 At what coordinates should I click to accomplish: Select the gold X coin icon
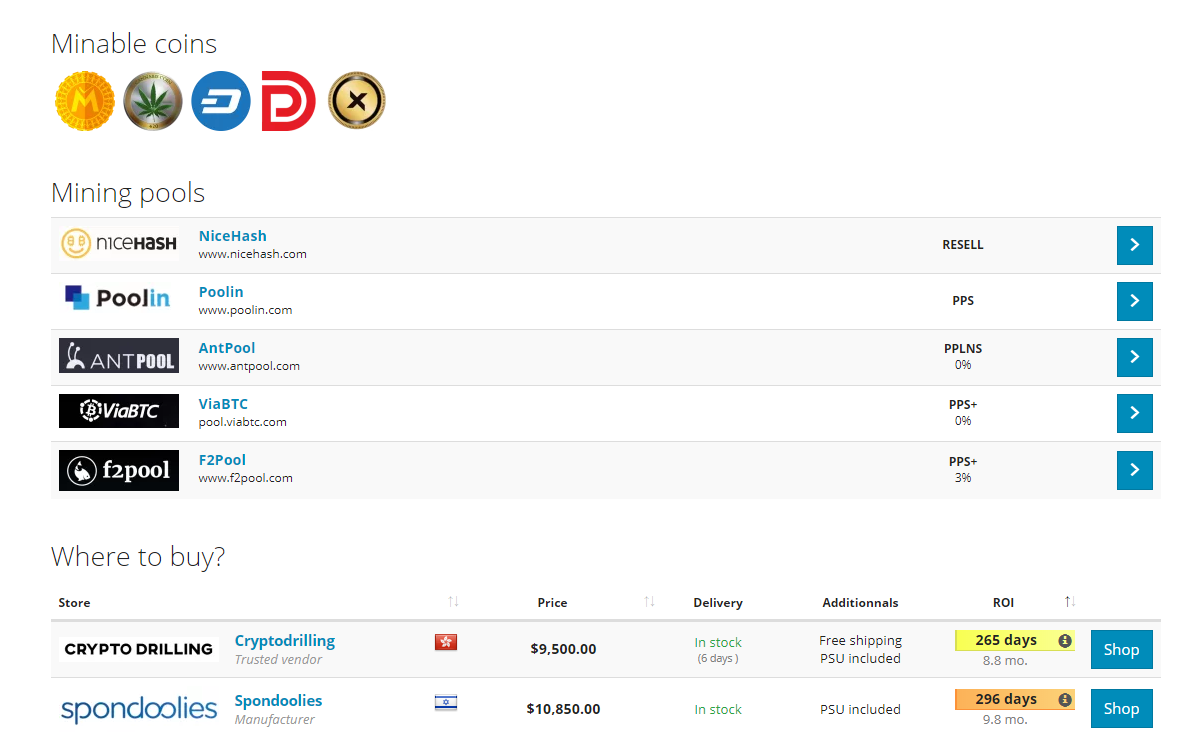(x=356, y=101)
